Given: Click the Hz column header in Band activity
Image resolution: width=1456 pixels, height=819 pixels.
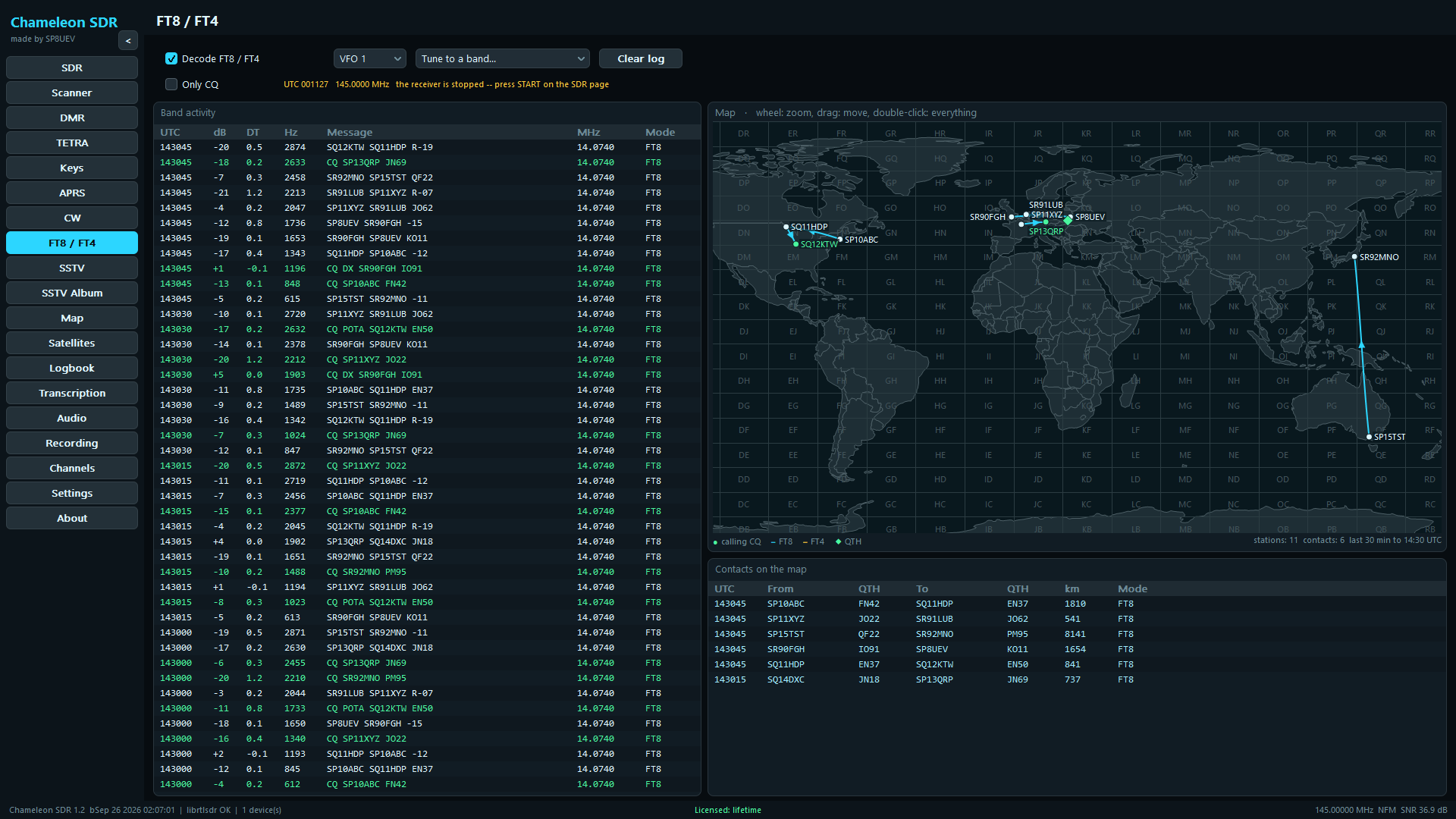Looking at the screenshot, I should (x=291, y=132).
